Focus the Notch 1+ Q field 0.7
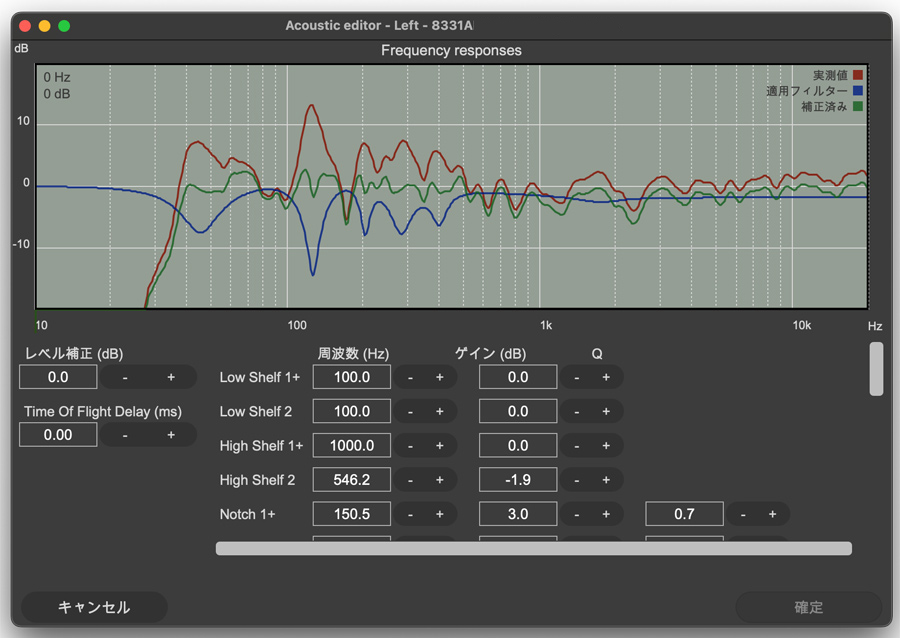 click(684, 514)
